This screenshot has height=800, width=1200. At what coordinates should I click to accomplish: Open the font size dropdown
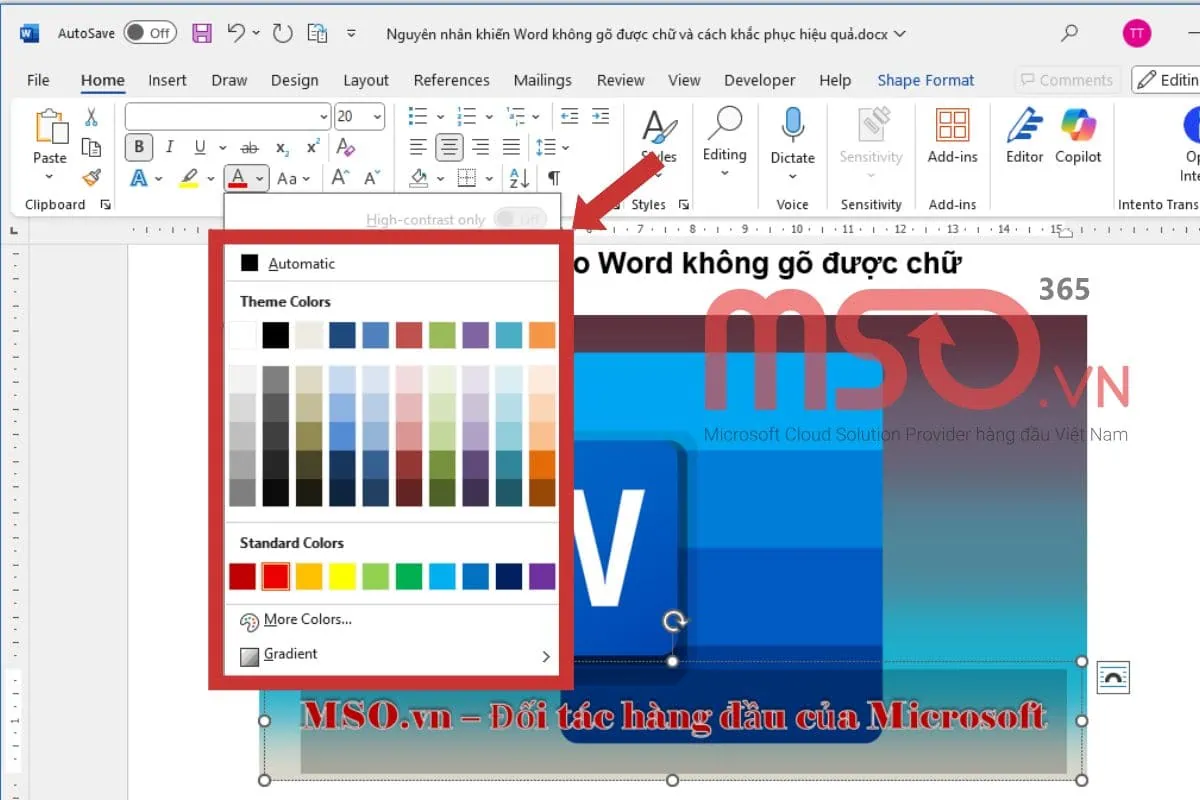(375, 116)
